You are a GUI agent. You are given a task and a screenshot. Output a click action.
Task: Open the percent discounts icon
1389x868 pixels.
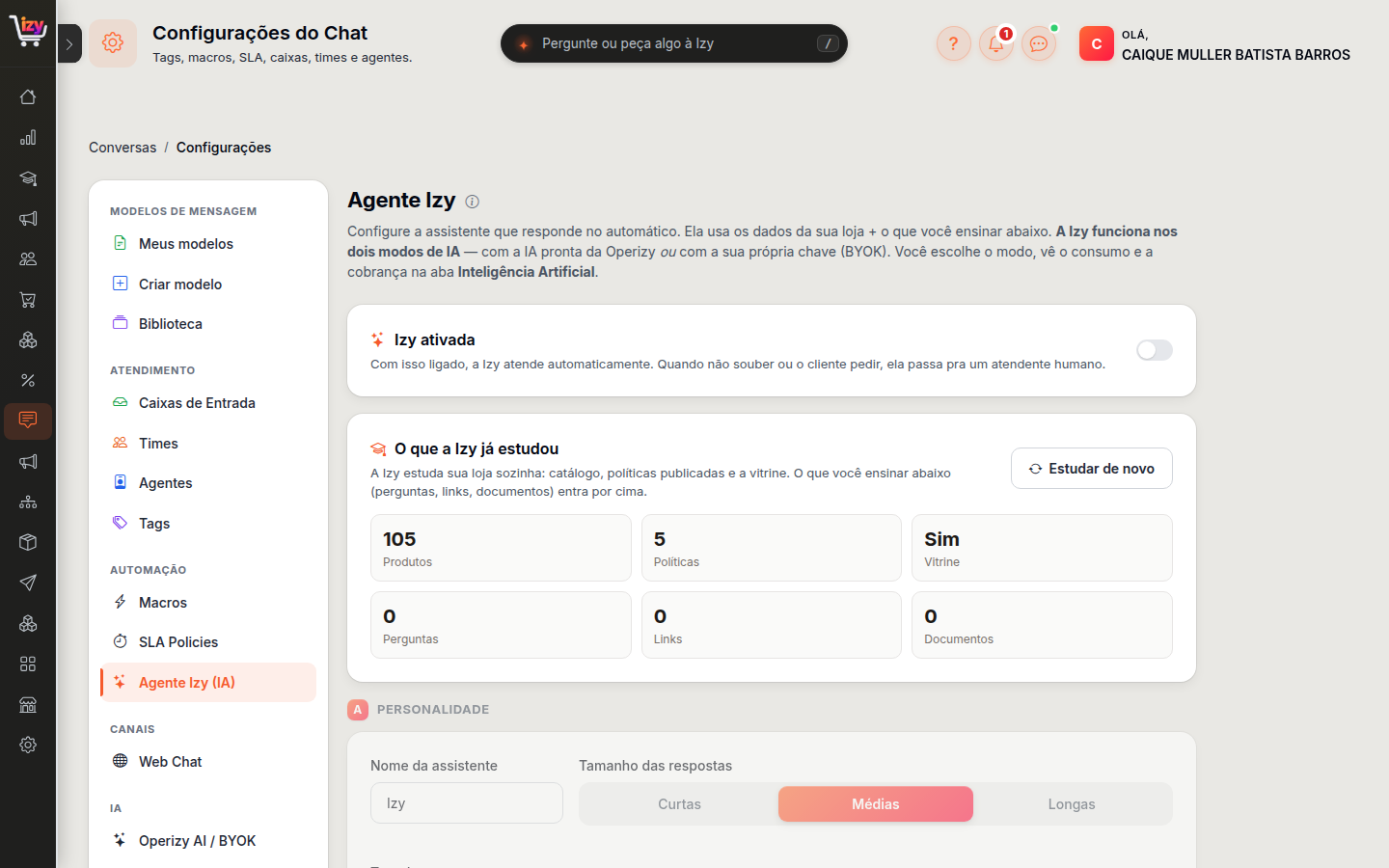[28, 380]
